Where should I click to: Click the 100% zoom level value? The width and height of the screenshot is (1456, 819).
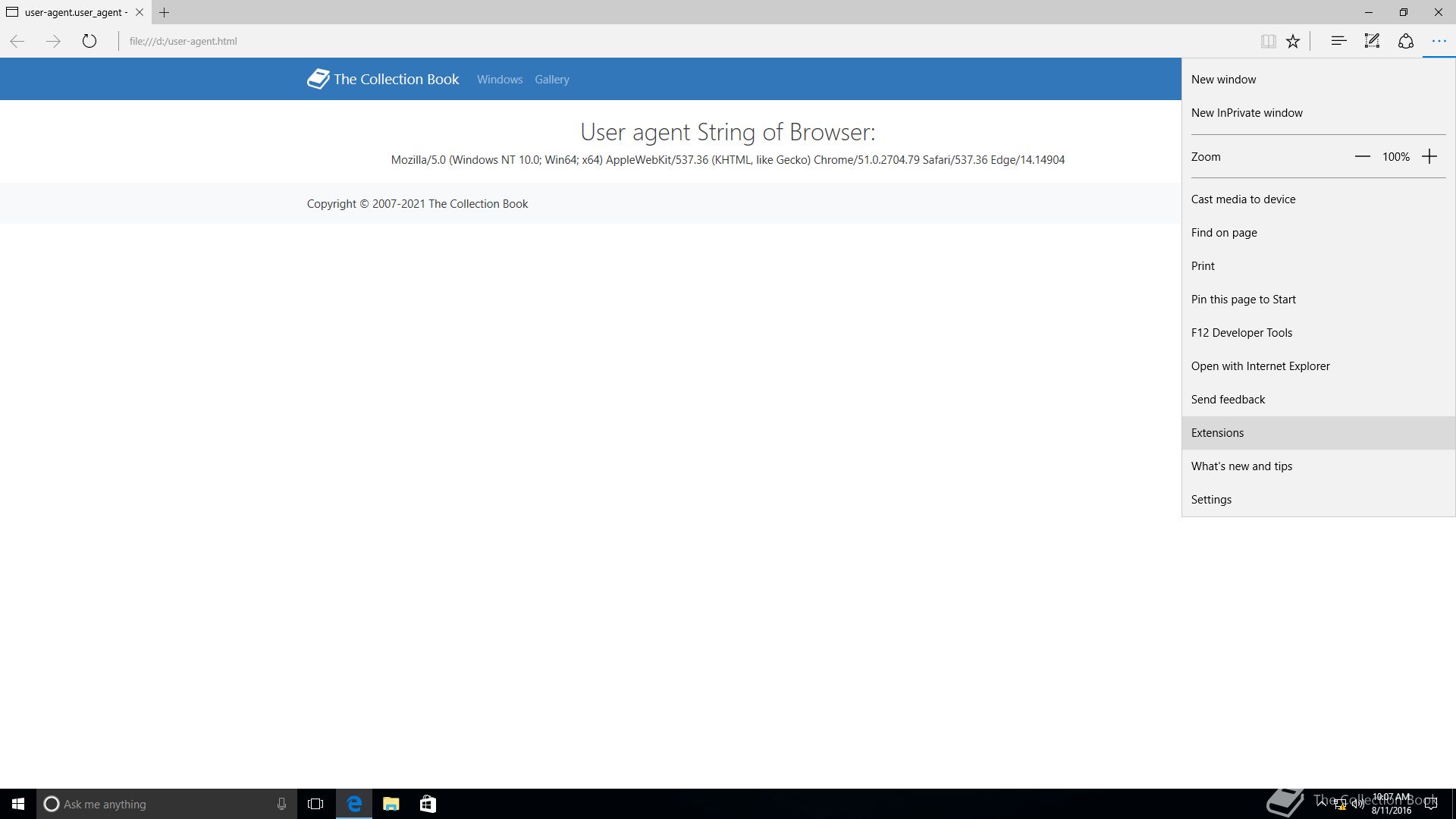coord(1395,156)
